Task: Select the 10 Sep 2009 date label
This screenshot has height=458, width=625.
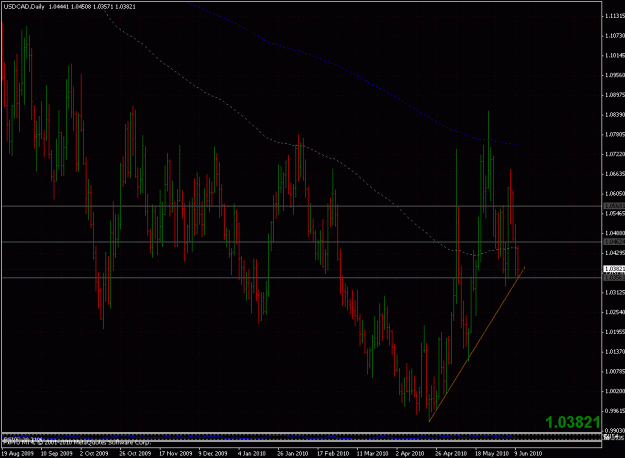Action: click(x=57, y=453)
